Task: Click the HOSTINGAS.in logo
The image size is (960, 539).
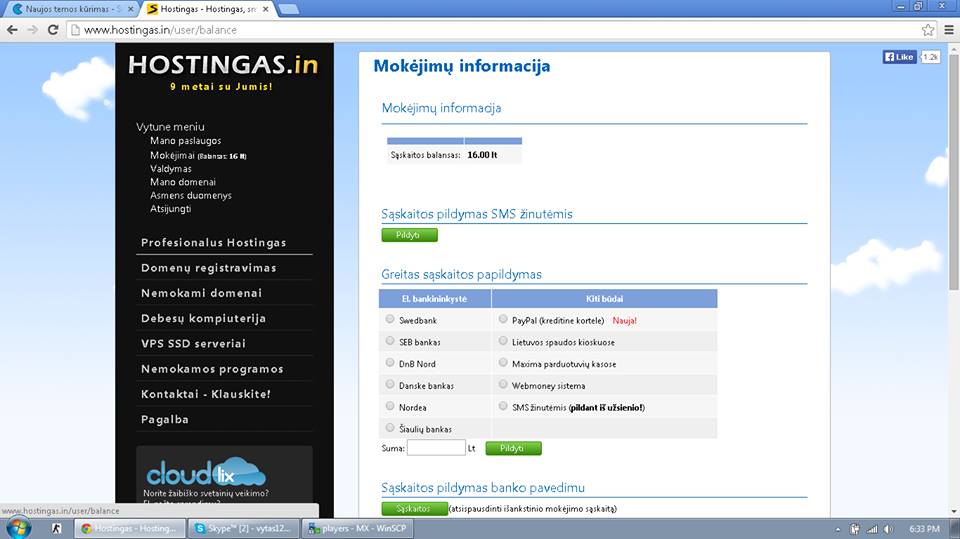Action: 223,65
